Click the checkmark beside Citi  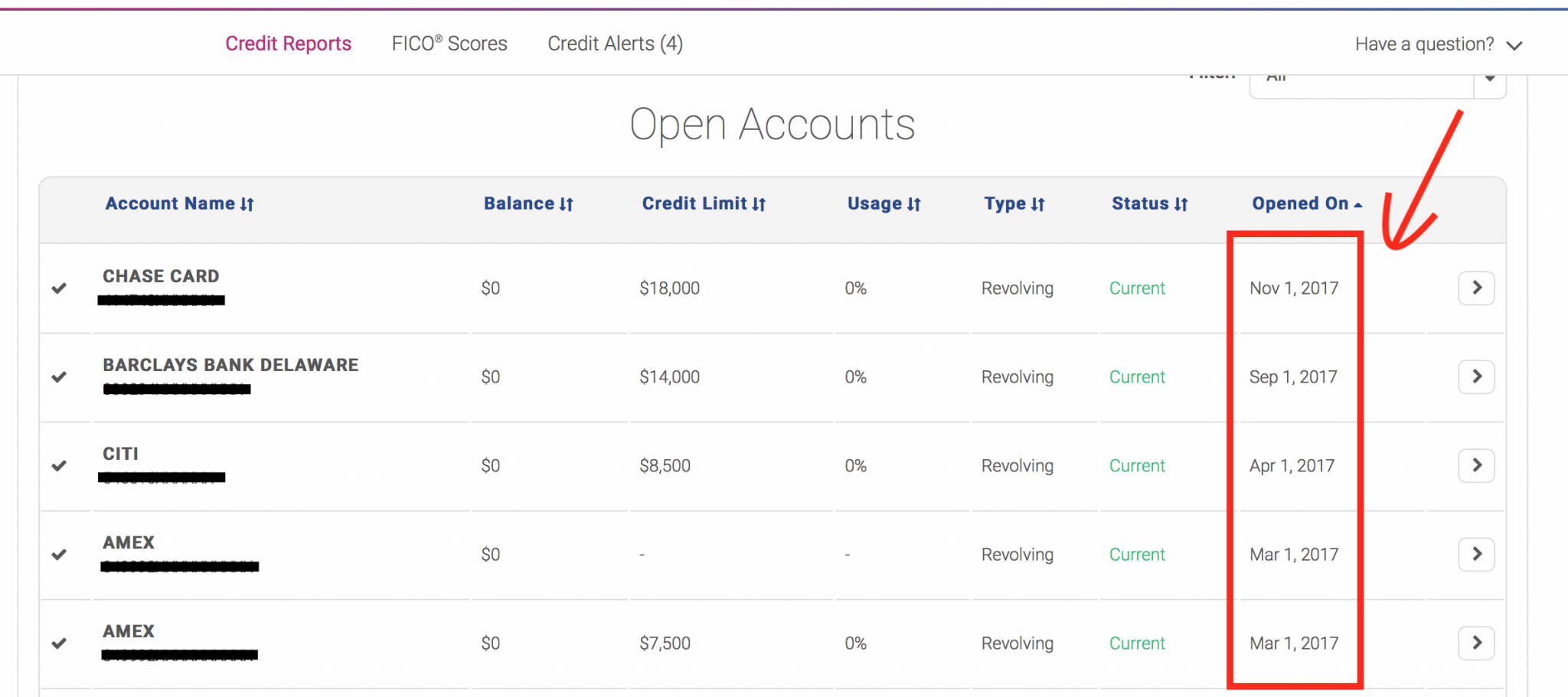pos(59,466)
